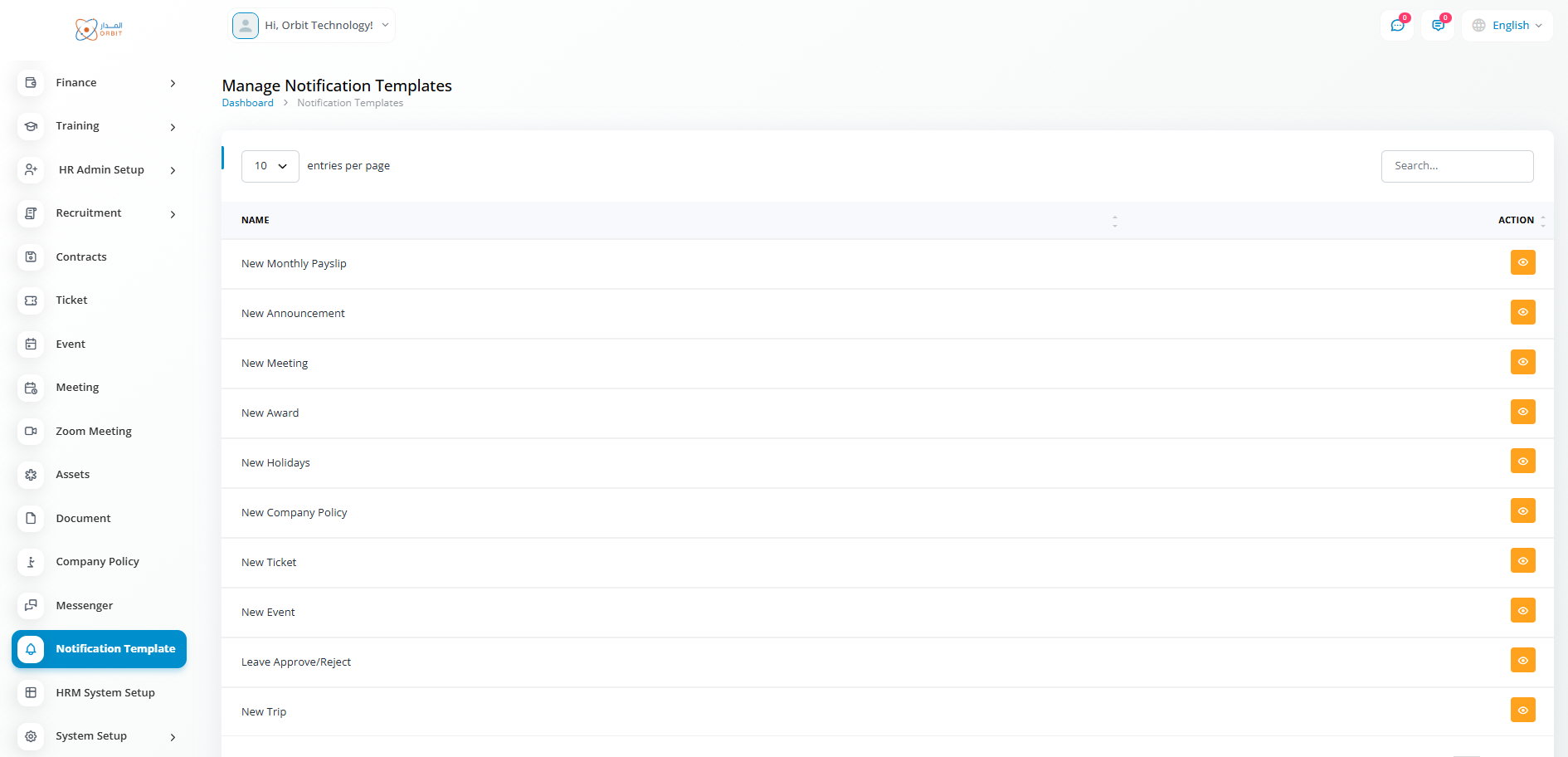Select Company Policy in the sidebar
This screenshot has width=1568, height=757.
click(97, 562)
